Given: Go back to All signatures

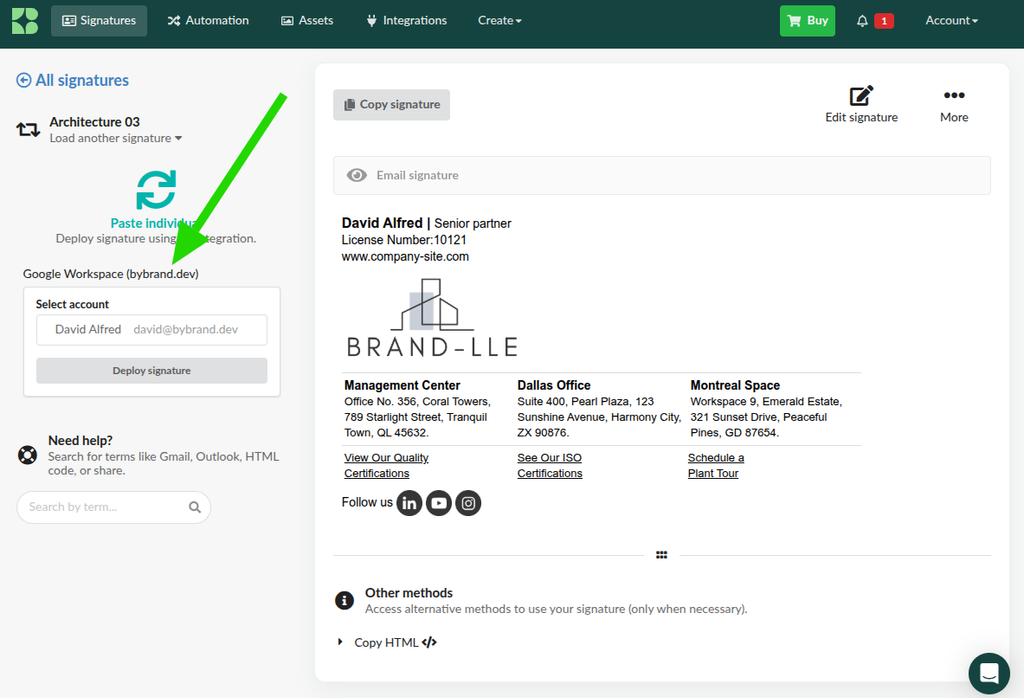Looking at the screenshot, I should pos(72,80).
